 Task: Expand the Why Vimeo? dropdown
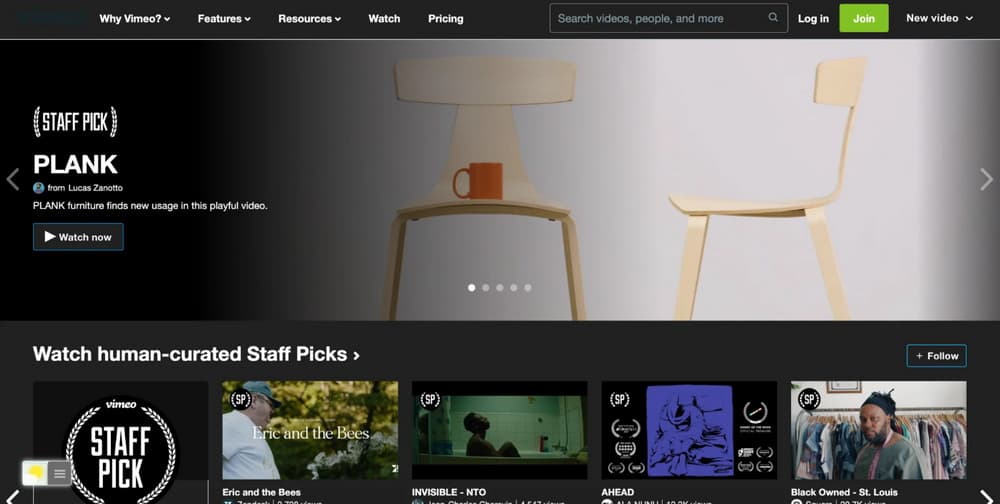(135, 18)
